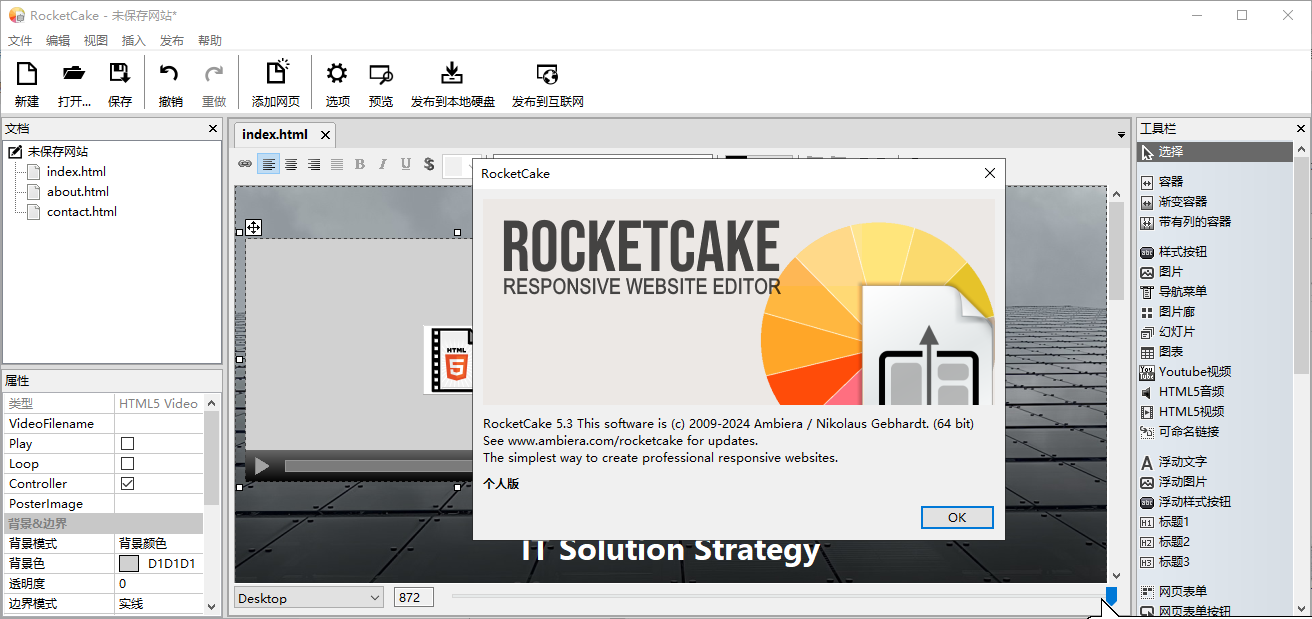Viewport: 1312px width, 619px height.
Task: Disable the Controller checkbox
Action: pyautogui.click(x=125, y=483)
